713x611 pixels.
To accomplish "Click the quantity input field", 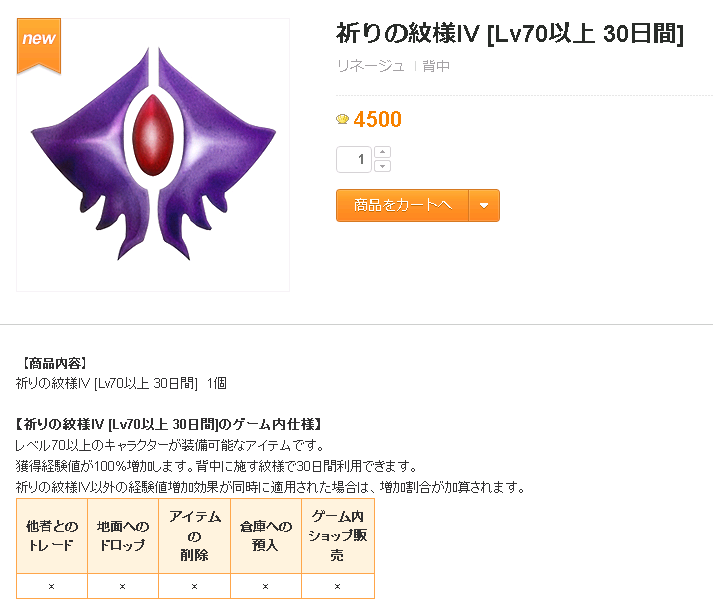I will [354, 159].
